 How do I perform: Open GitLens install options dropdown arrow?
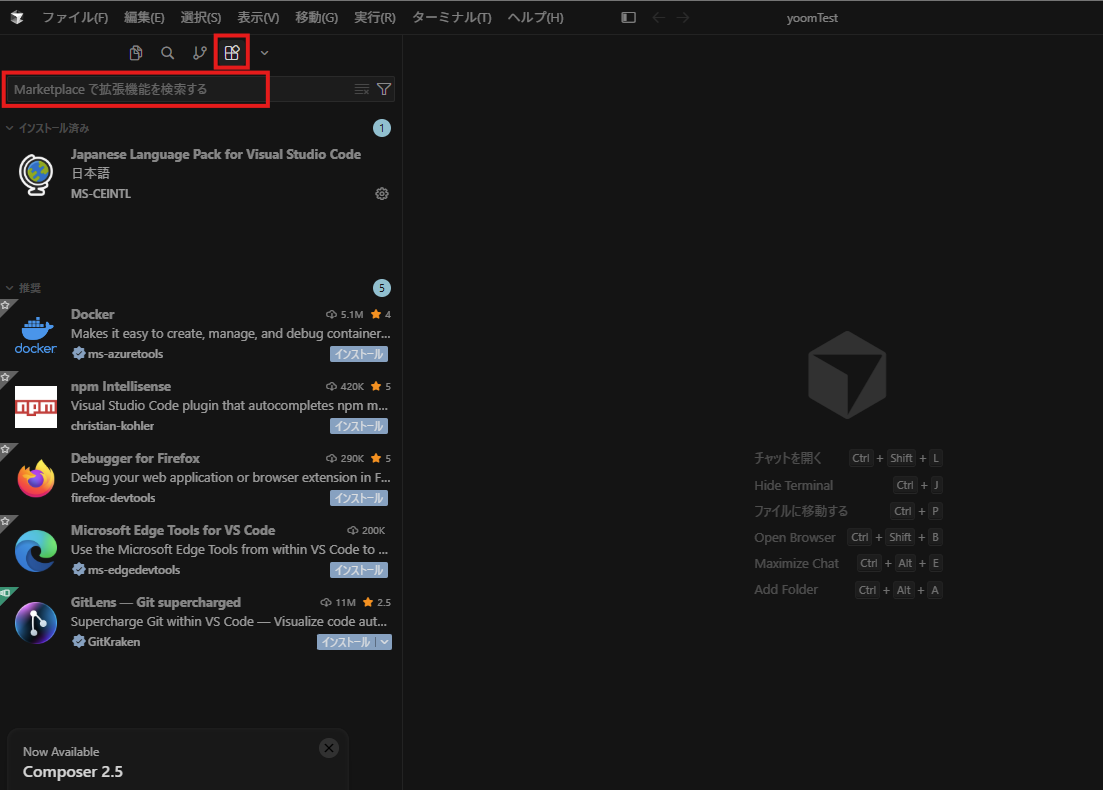coord(384,642)
